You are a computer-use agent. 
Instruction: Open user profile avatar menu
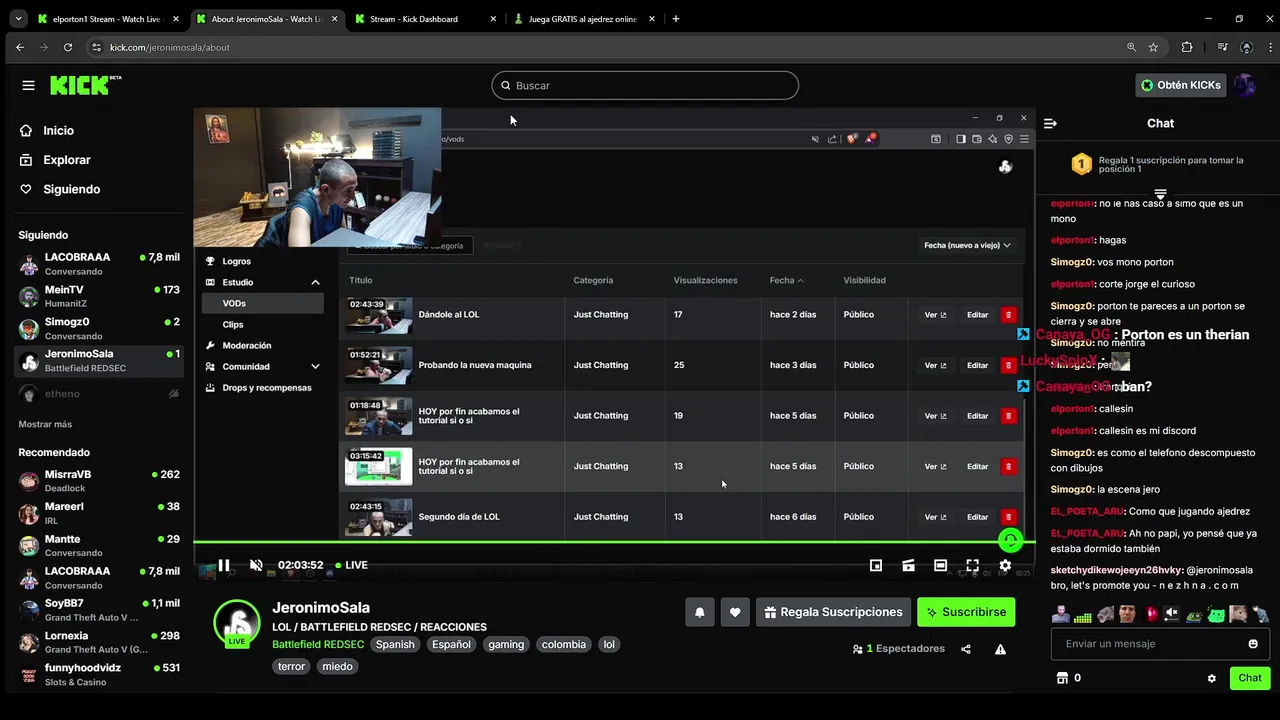1245,85
